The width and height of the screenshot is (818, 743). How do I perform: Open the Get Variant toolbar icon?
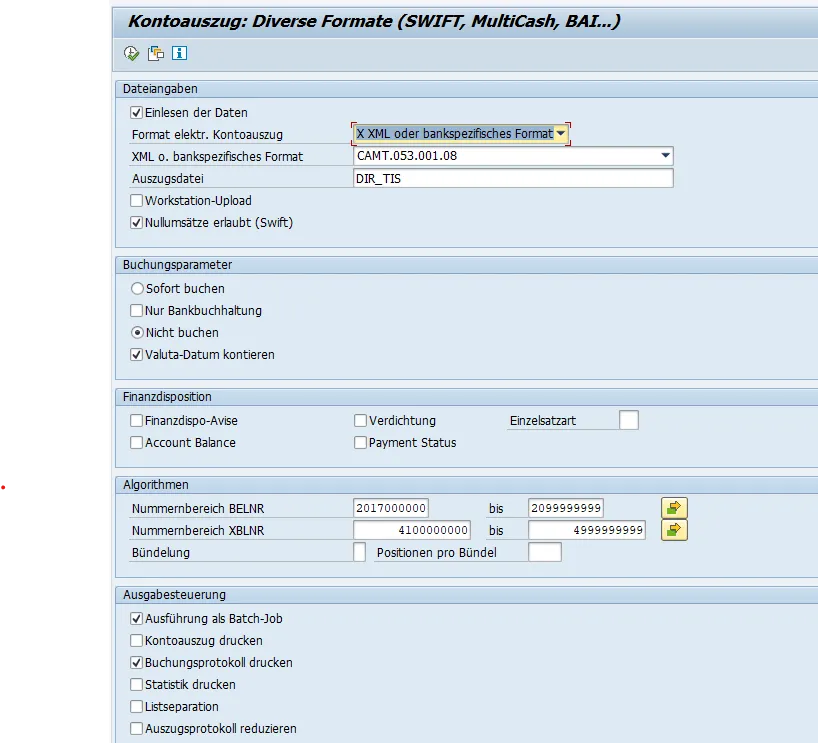[156, 53]
